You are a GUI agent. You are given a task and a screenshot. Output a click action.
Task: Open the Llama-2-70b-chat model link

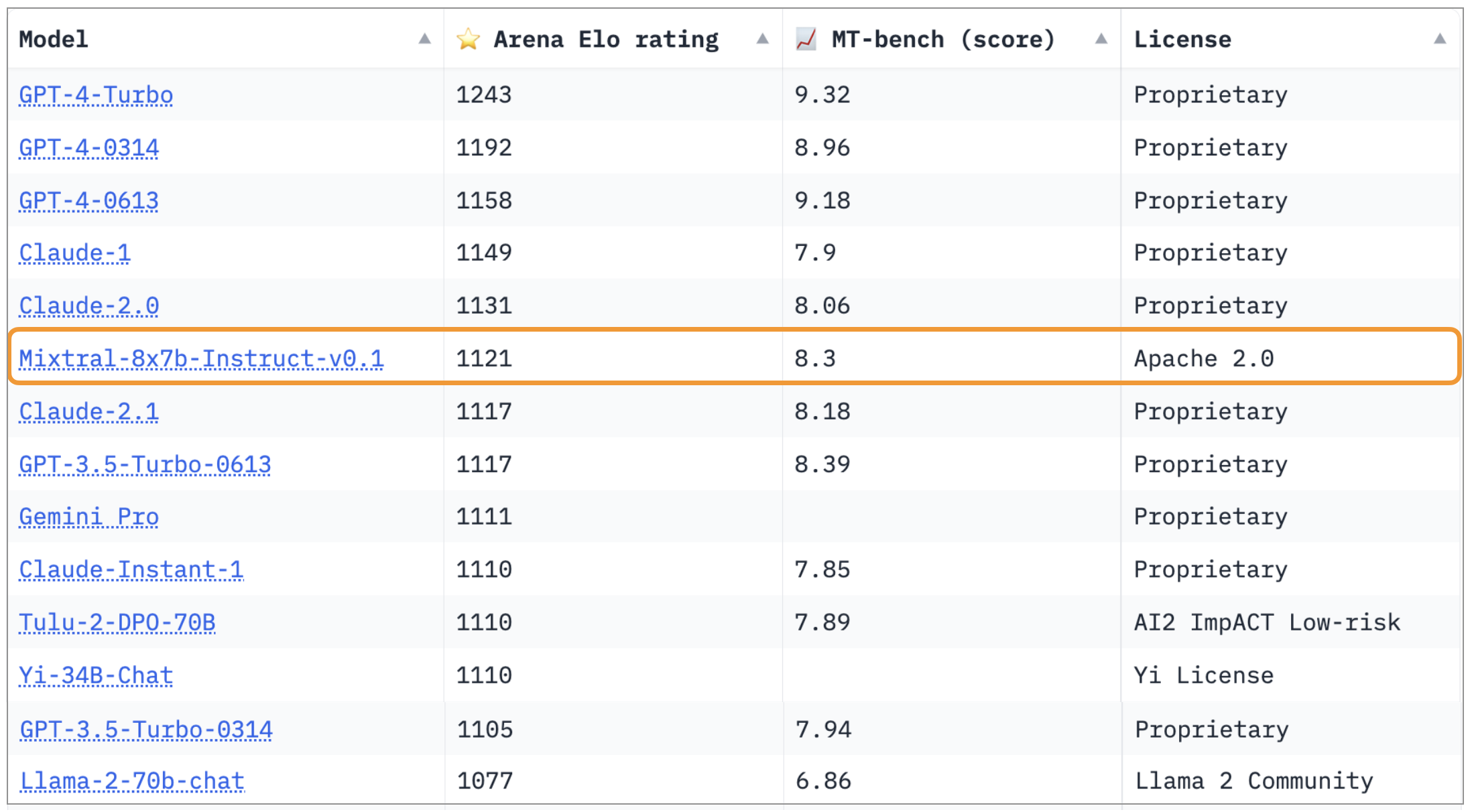point(131,781)
